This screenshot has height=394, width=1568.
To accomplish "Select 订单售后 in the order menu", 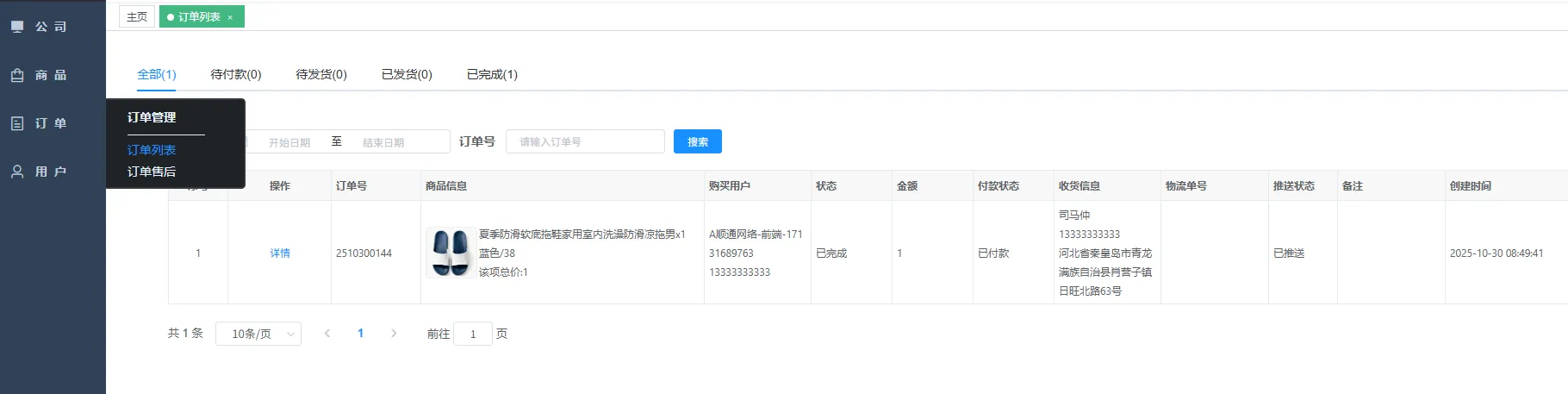I will [x=152, y=172].
